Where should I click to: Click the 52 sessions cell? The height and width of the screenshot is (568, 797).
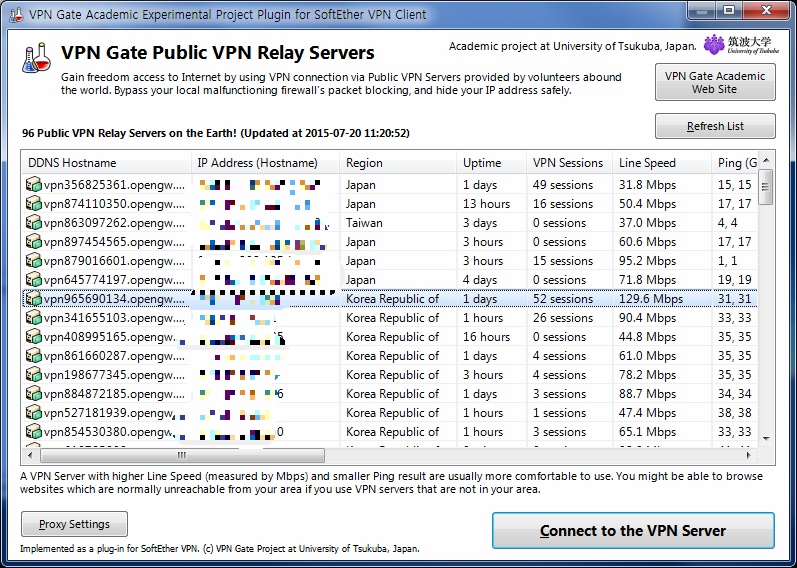pyautogui.click(x=563, y=298)
